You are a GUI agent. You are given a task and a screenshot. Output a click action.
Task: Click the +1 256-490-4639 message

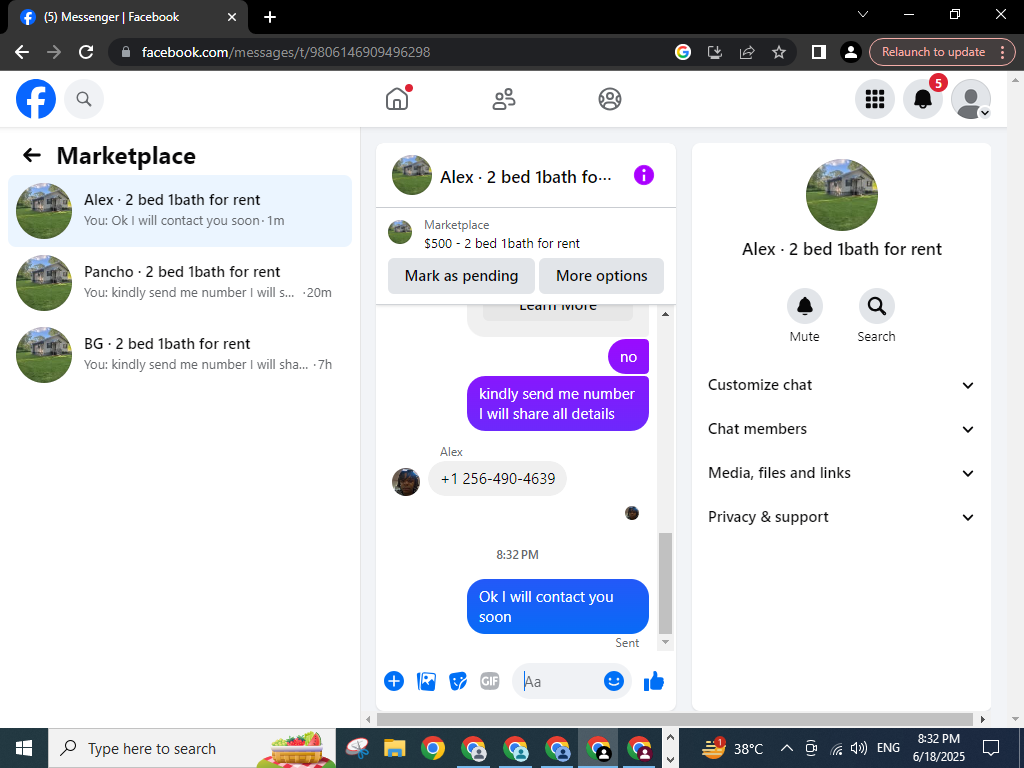[x=498, y=479]
